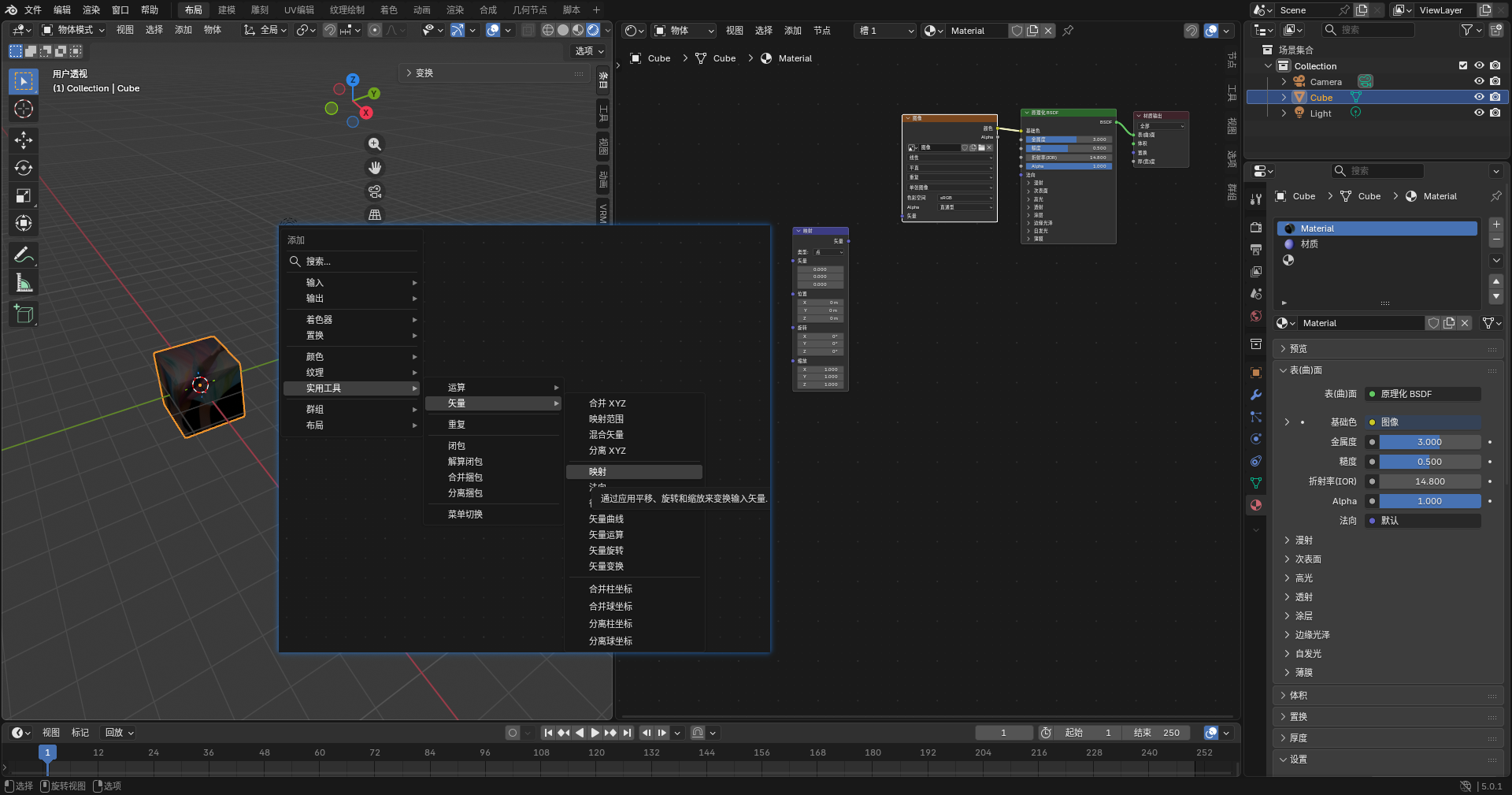Image resolution: width=1512 pixels, height=795 pixels.
Task: Open the Shader submenu in add menu
Action: click(x=352, y=320)
